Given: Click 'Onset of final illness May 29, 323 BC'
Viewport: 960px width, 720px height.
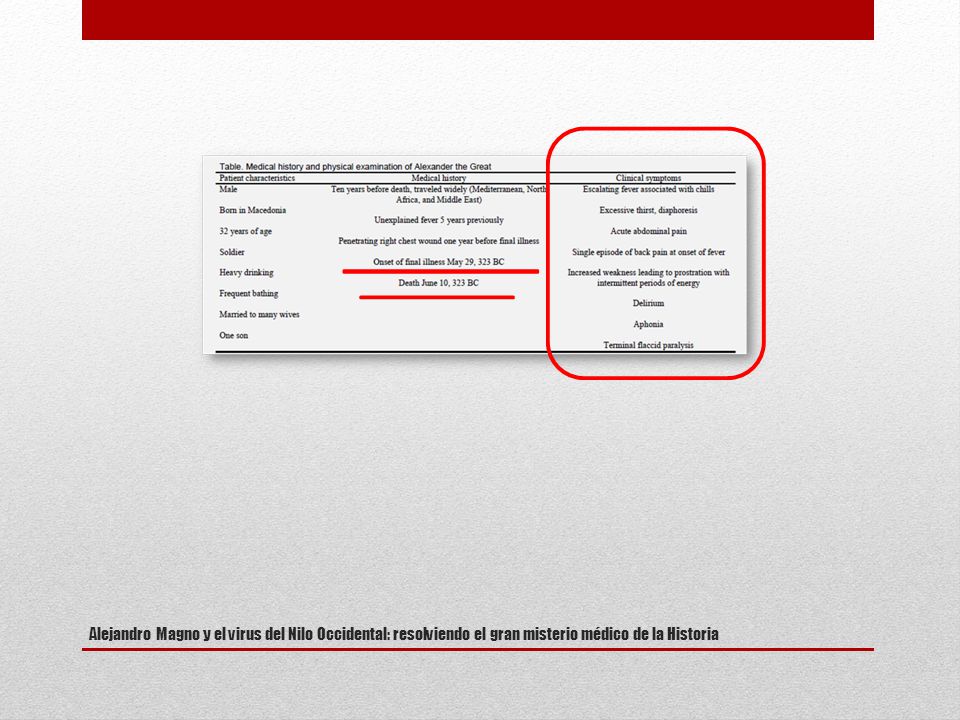Looking at the screenshot, I should [x=439, y=262].
